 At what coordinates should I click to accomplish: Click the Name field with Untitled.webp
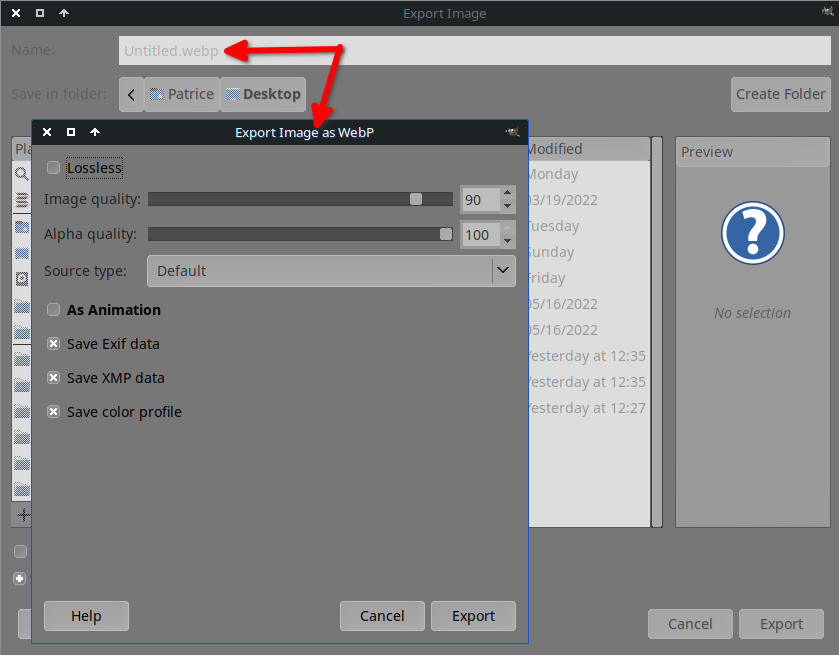pos(475,51)
